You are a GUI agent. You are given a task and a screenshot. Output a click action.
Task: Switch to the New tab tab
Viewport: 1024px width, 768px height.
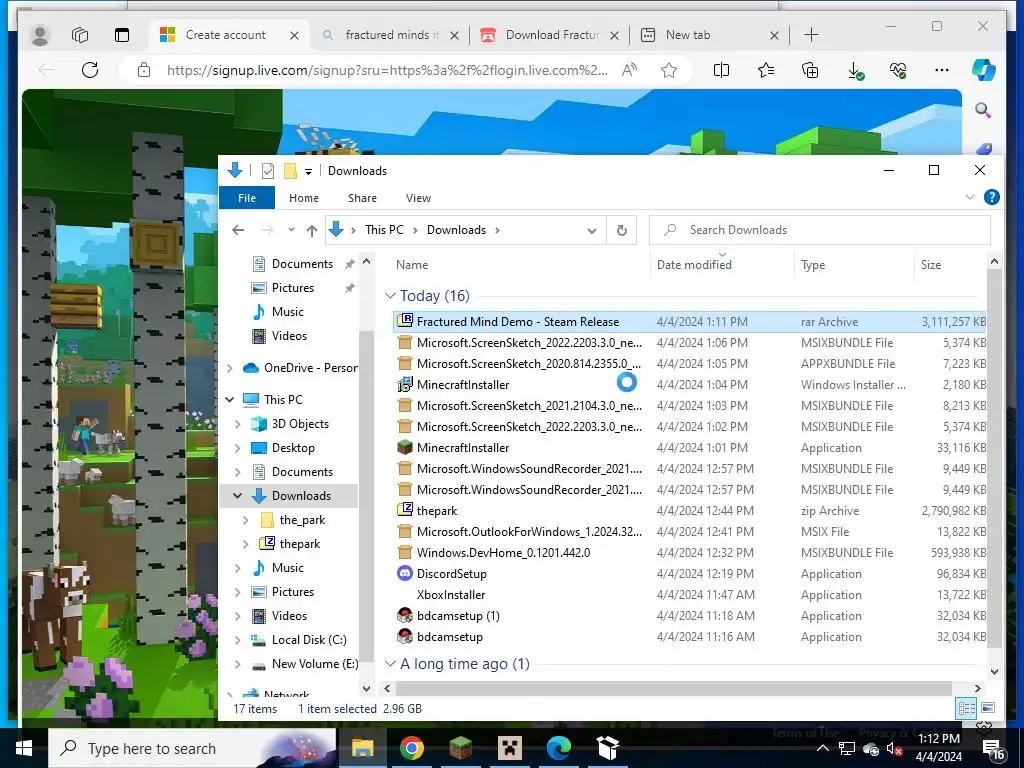709,35
